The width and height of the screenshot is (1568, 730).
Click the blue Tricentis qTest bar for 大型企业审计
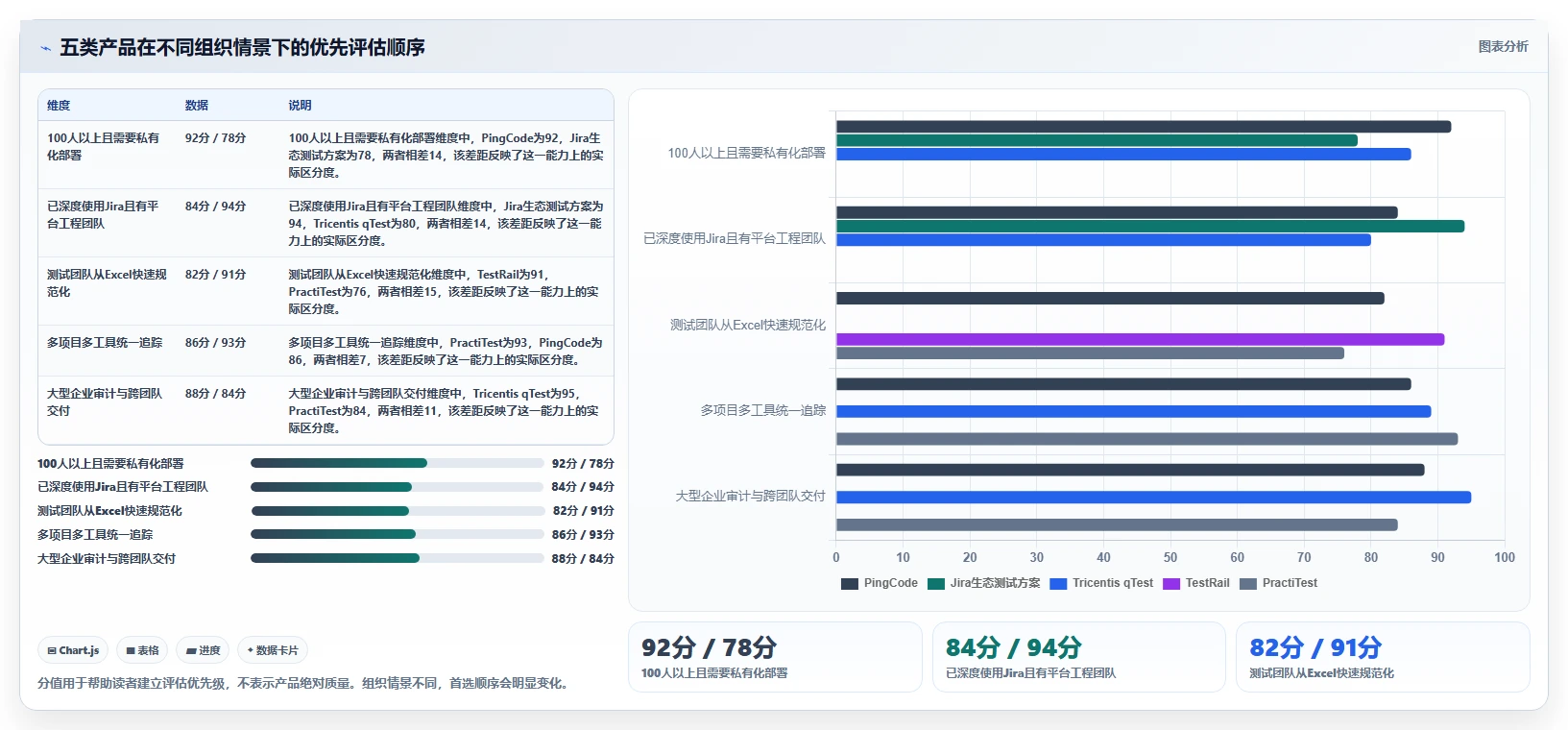tap(1153, 498)
